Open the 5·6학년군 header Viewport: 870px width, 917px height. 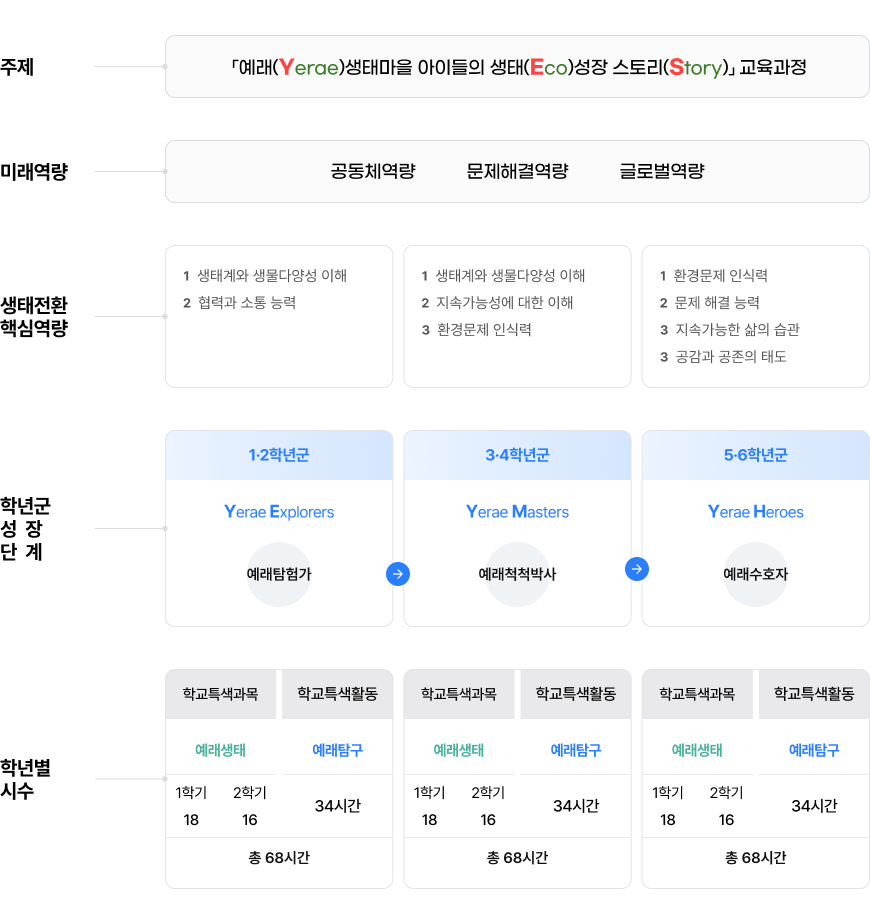pyautogui.click(x=755, y=455)
